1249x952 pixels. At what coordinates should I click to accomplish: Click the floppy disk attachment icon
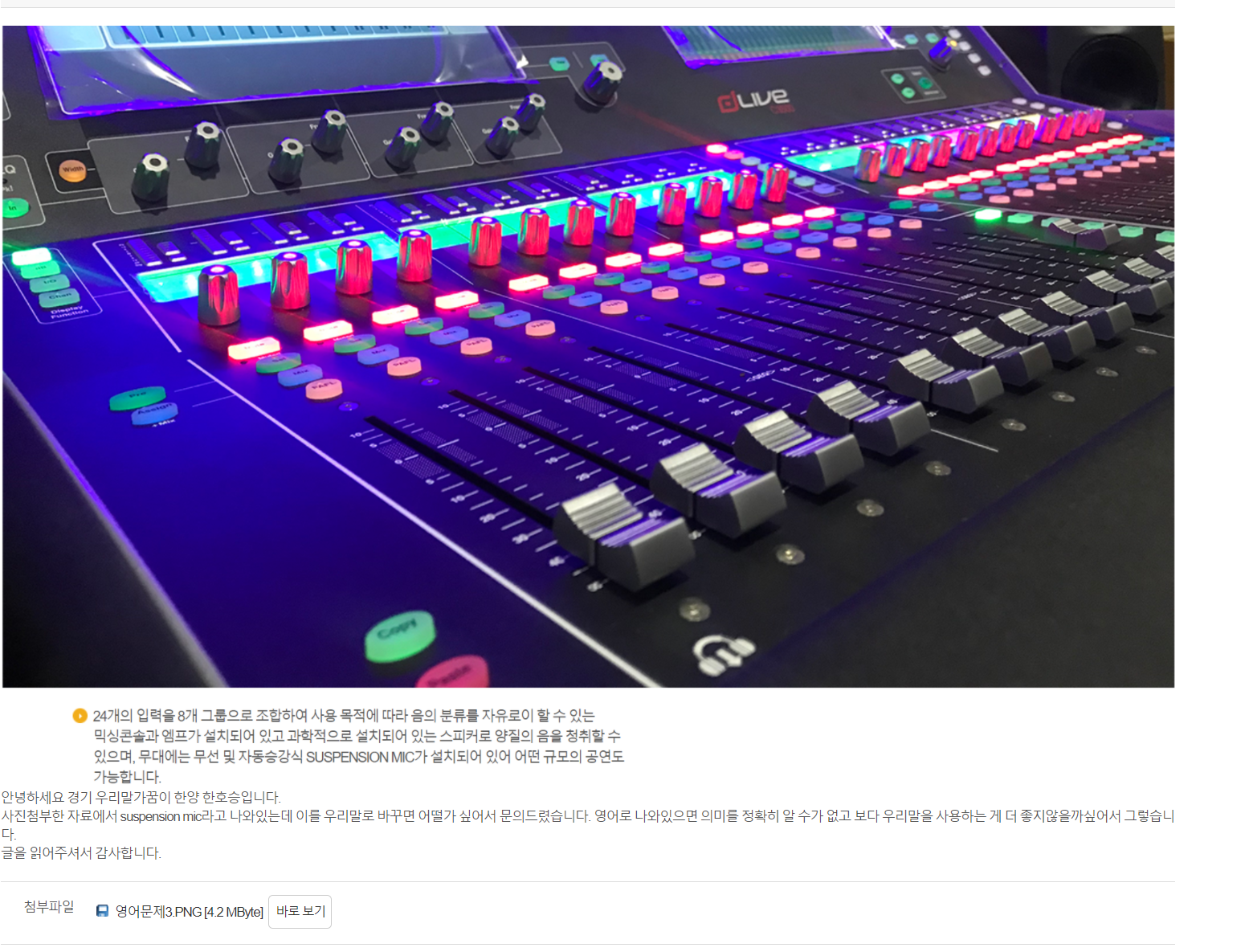[x=102, y=911]
